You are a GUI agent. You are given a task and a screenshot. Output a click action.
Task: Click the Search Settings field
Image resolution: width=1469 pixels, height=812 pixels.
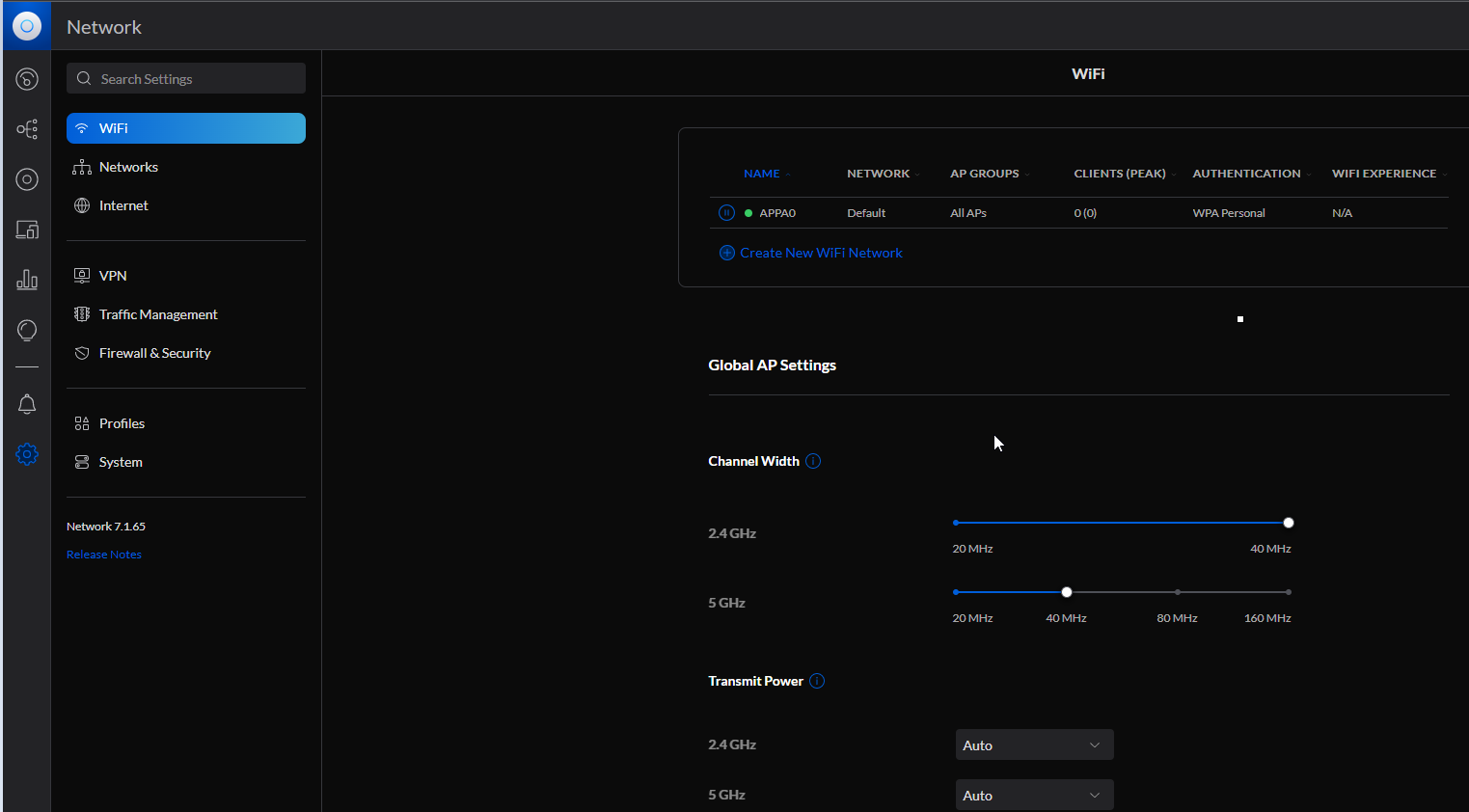pos(186,79)
